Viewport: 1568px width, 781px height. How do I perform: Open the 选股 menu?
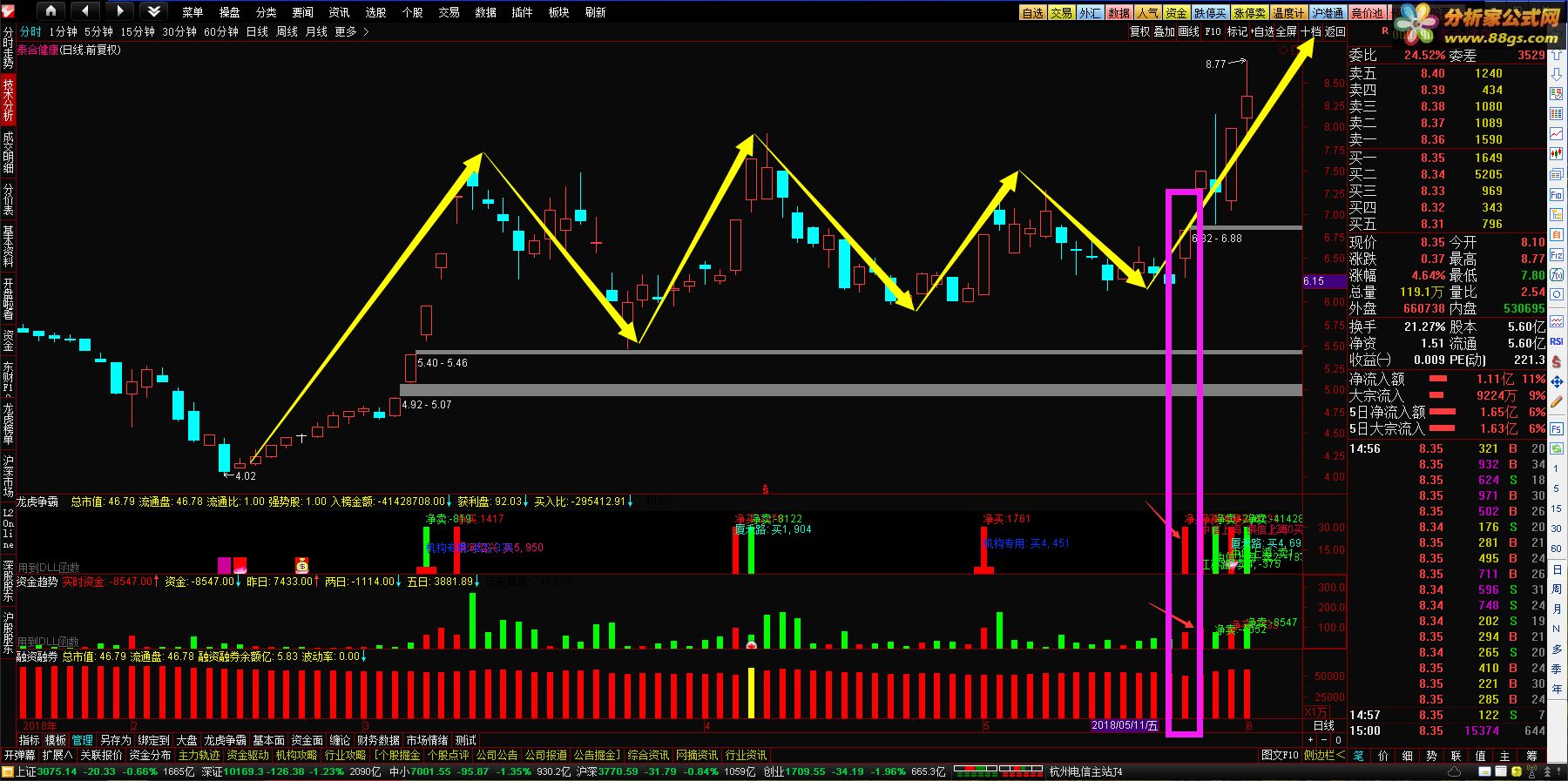click(375, 12)
